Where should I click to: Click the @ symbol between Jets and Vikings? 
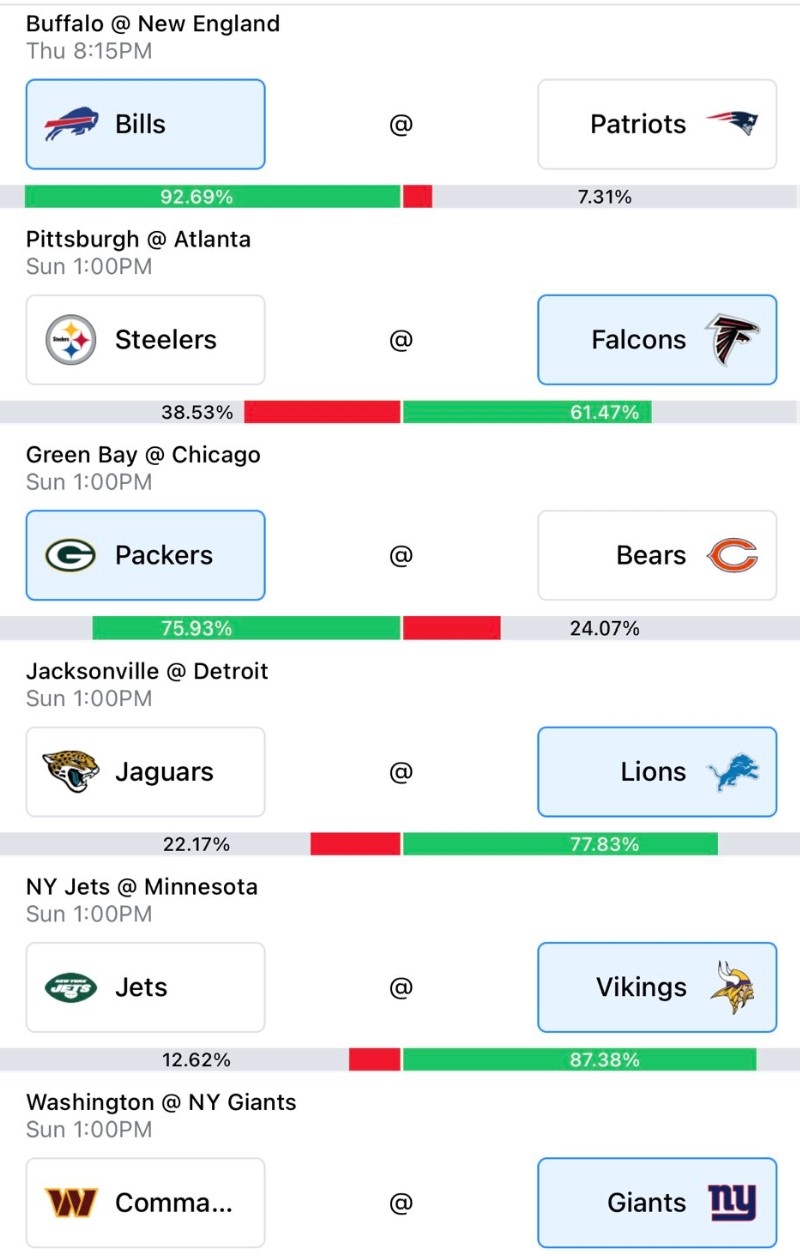pos(401,988)
